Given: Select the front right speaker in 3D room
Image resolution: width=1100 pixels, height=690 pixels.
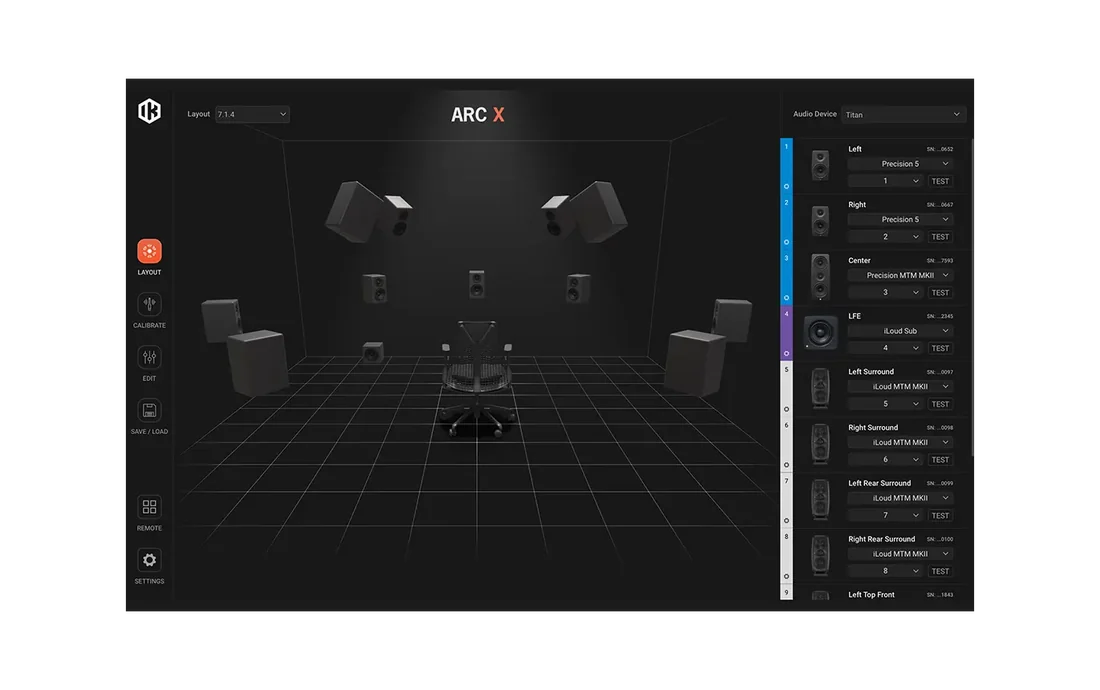Looking at the screenshot, I should (x=578, y=288).
